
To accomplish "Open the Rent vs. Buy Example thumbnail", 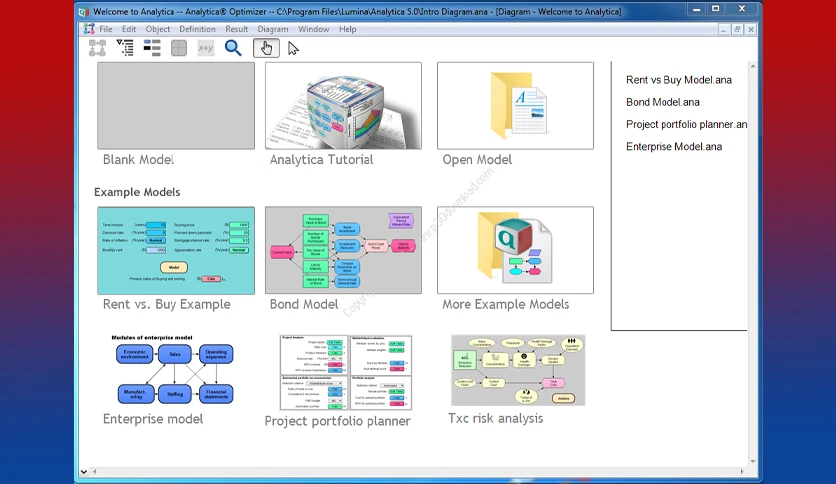I will pos(176,251).
